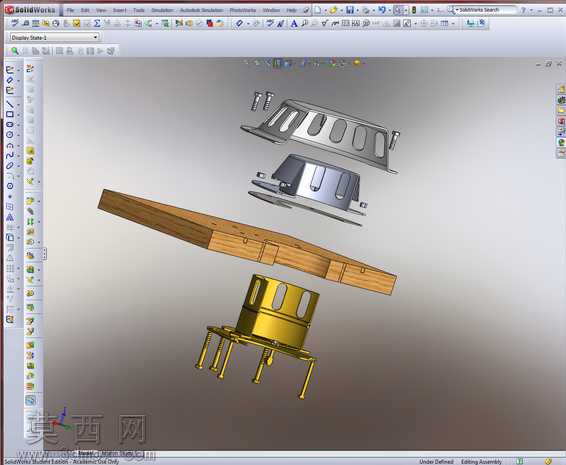Open the Window menu
The image size is (566, 465).
(271, 10)
